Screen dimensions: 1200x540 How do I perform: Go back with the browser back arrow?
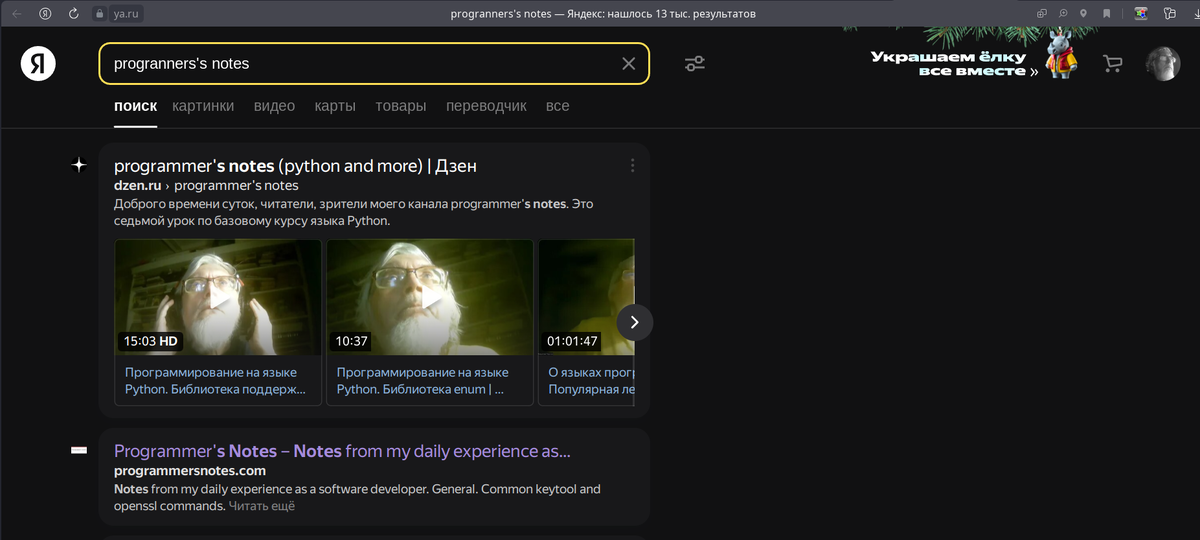(x=17, y=14)
